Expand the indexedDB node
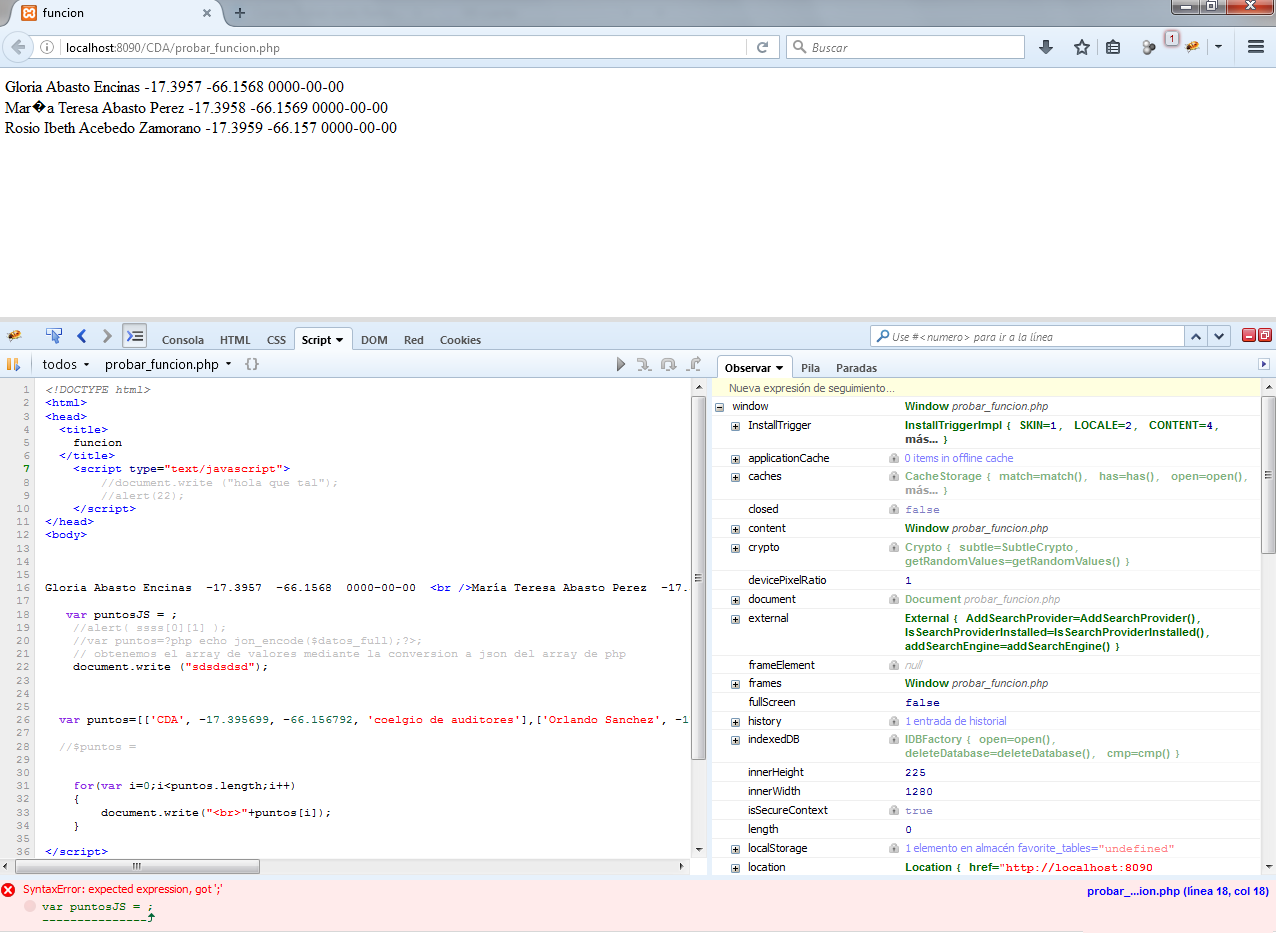 click(x=736, y=740)
